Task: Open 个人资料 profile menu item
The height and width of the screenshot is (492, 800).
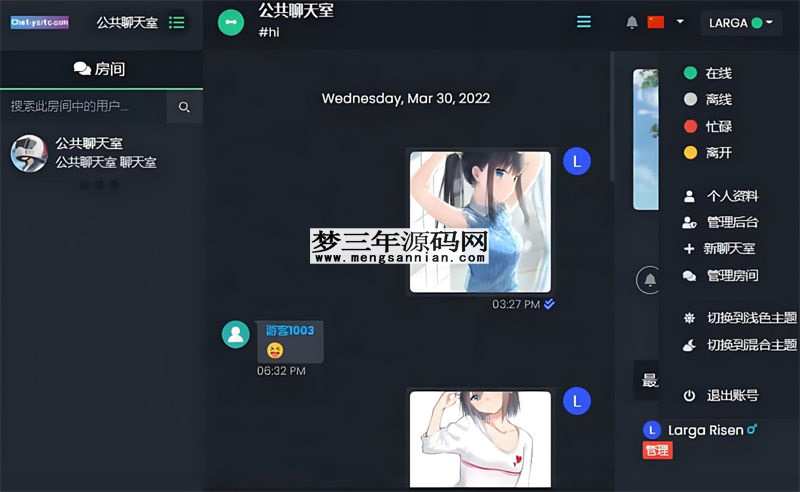Action: pos(721,196)
